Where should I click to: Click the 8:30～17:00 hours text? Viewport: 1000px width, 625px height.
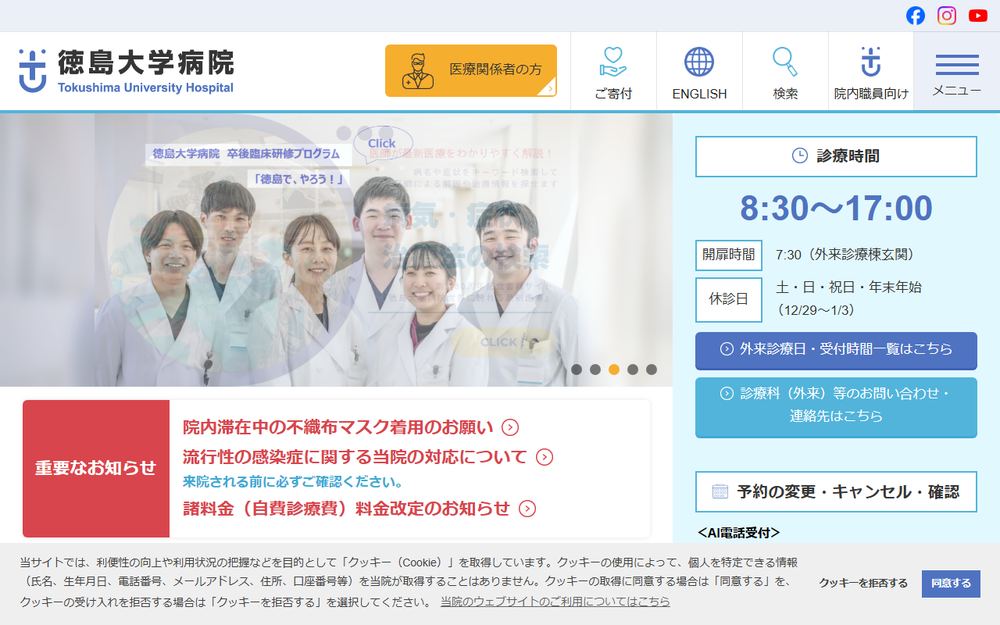pyautogui.click(x=835, y=209)
